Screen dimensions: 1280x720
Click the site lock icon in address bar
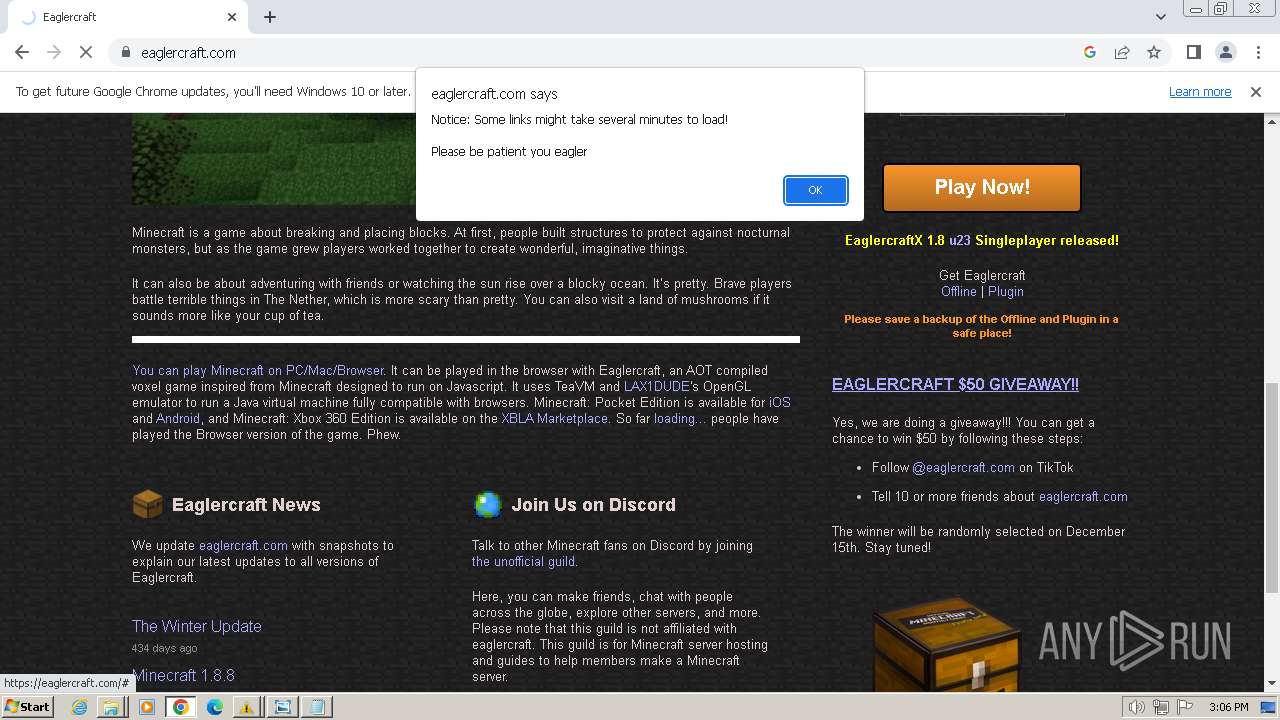coord(126,52)
